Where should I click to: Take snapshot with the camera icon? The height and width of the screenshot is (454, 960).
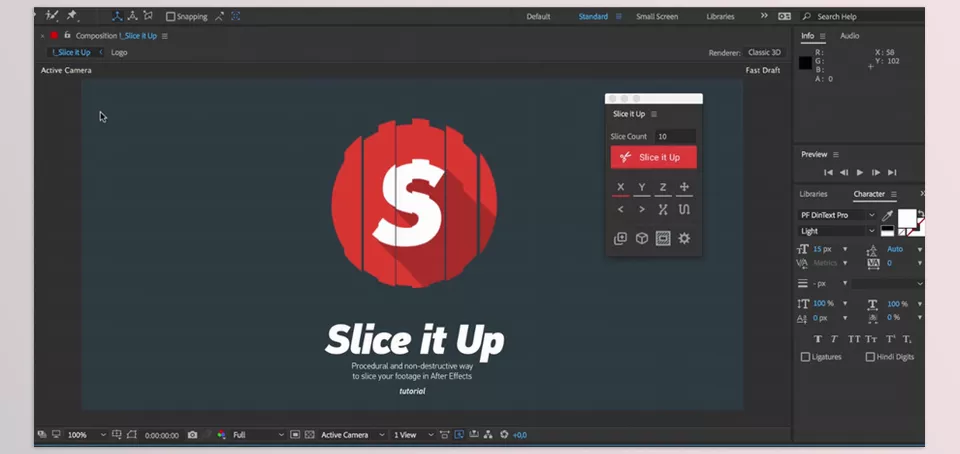point(192,435)
